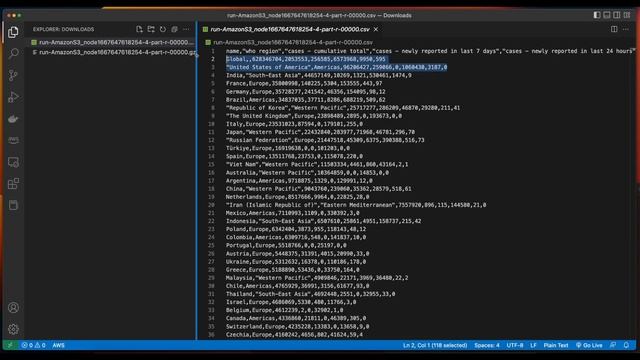
Task: Open problems errors and warnings indicator
Action: 33,345
